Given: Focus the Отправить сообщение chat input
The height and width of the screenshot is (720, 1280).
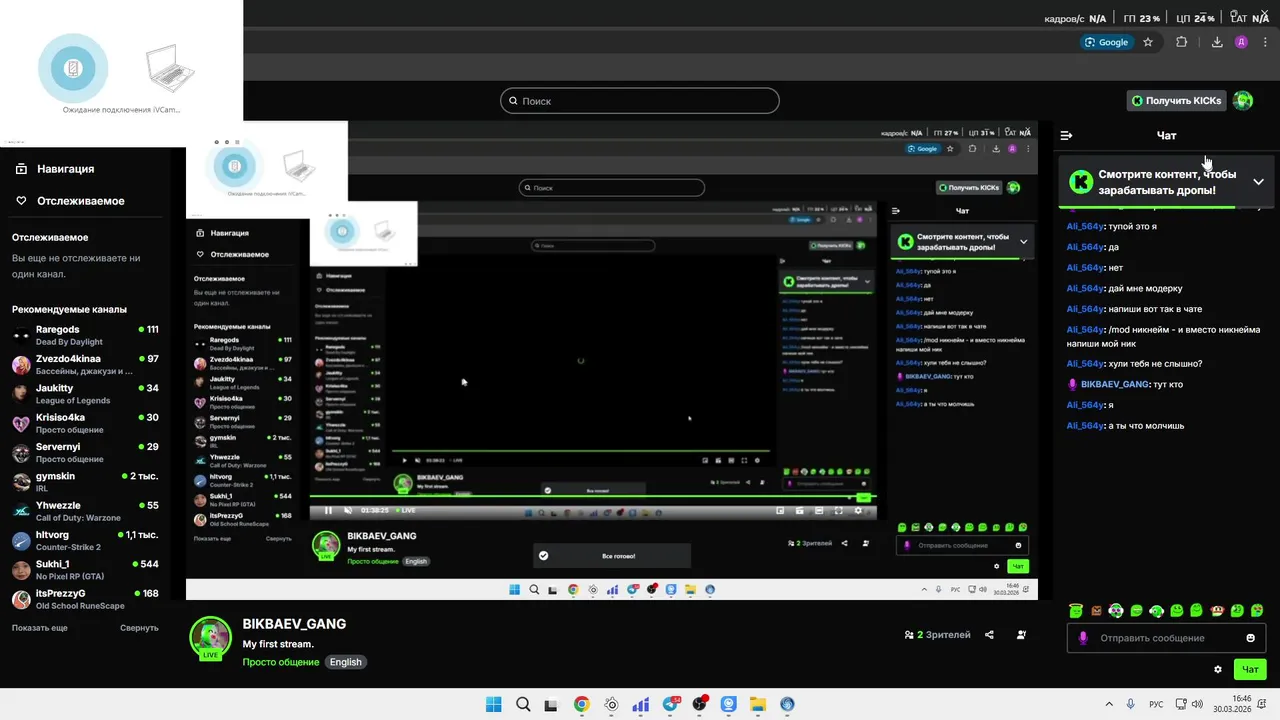Looking at the screenshot, I should tap(1166, 638).
